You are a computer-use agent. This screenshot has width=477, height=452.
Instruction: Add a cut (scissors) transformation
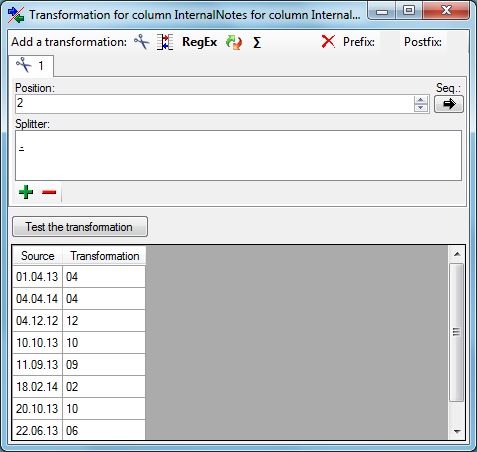click(x=142, y=42)
